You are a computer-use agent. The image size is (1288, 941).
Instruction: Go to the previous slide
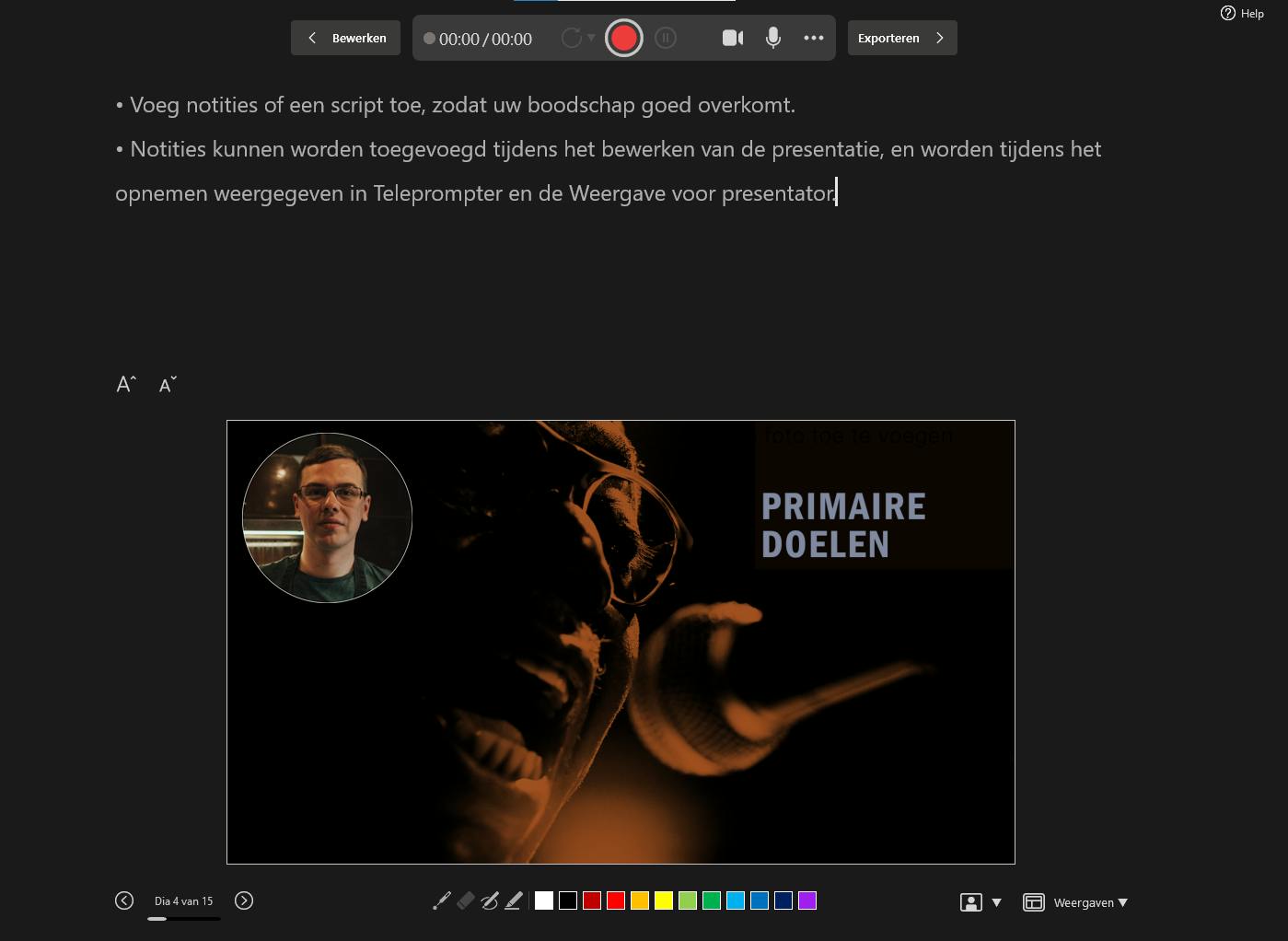pyautogui.click(x=124, y=900)
